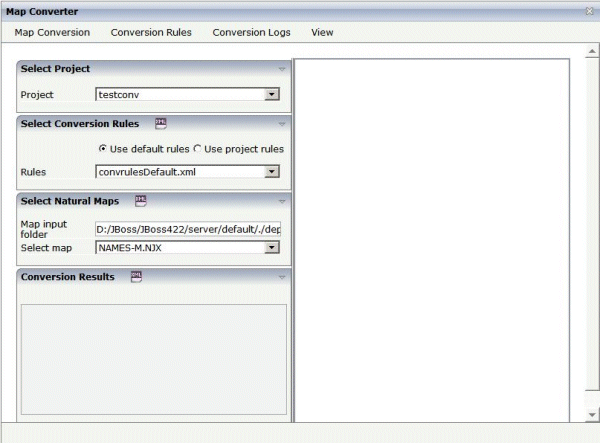Click the Select Natural Maps header text

click(70, 201)
